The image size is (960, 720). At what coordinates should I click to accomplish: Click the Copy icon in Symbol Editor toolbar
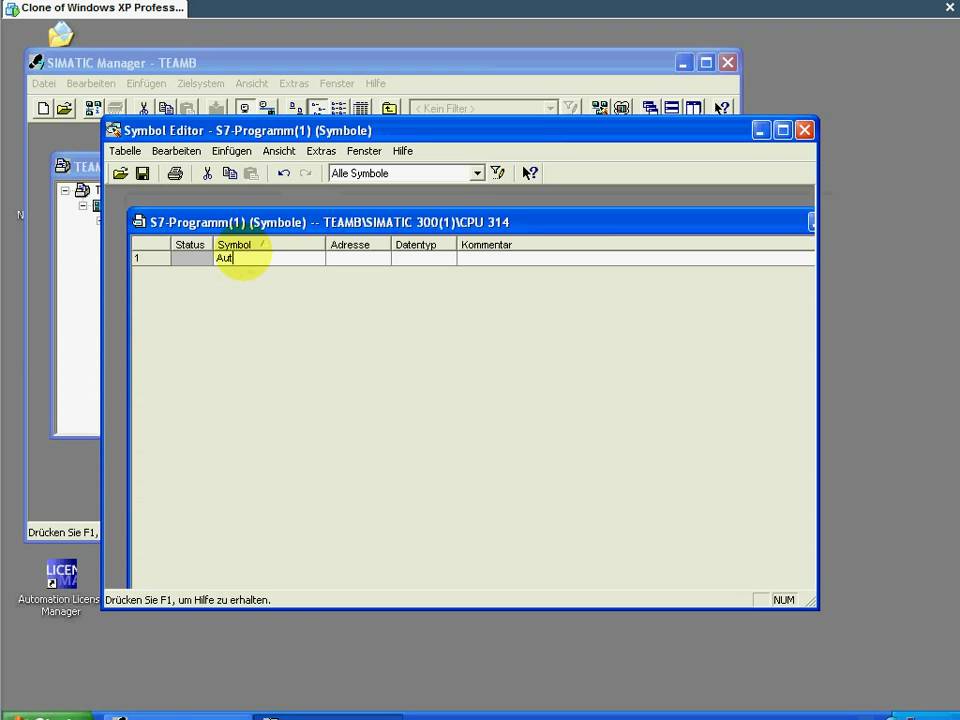[x=230, y=173]
